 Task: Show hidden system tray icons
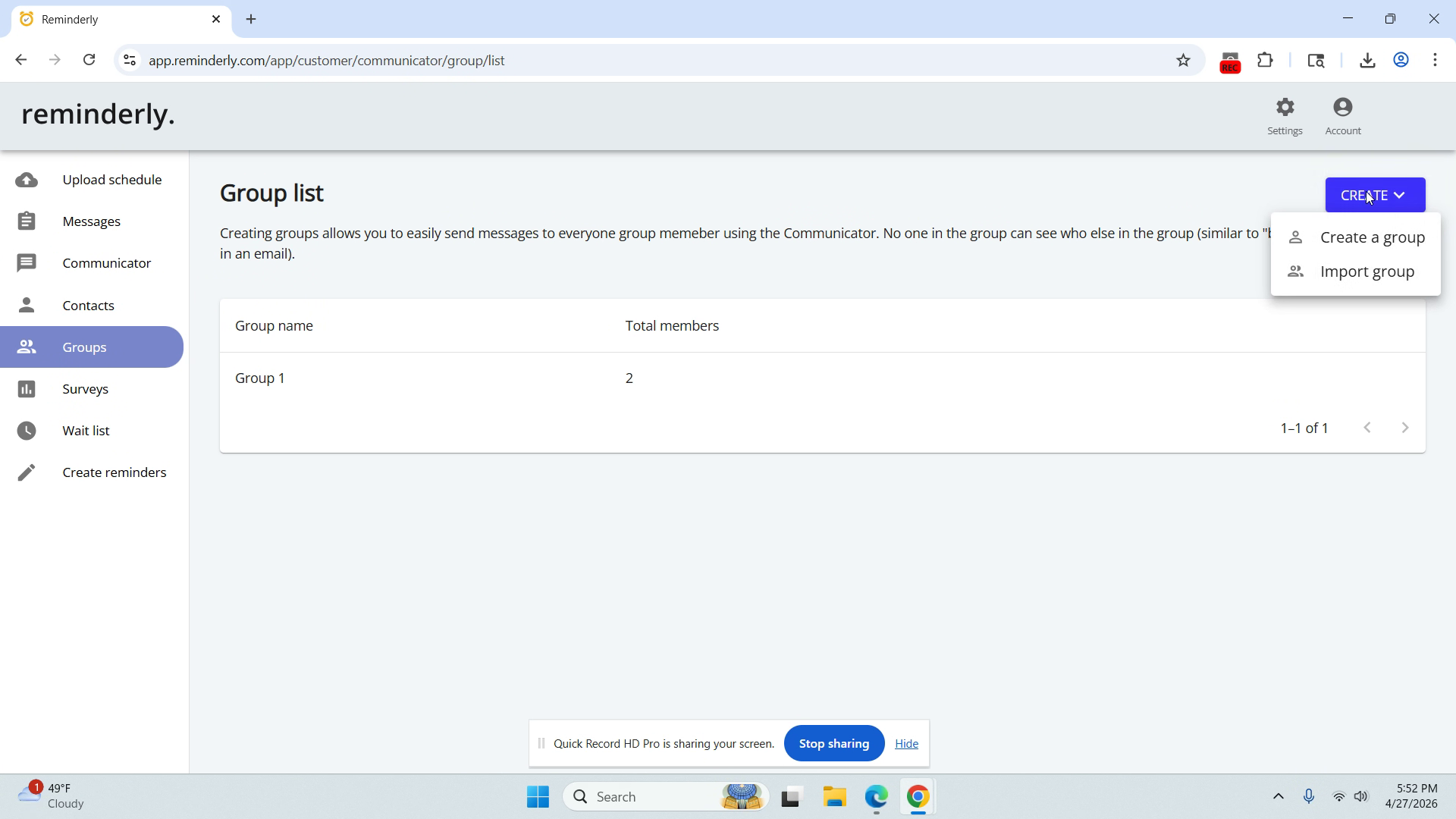[x=1279, y=796]
